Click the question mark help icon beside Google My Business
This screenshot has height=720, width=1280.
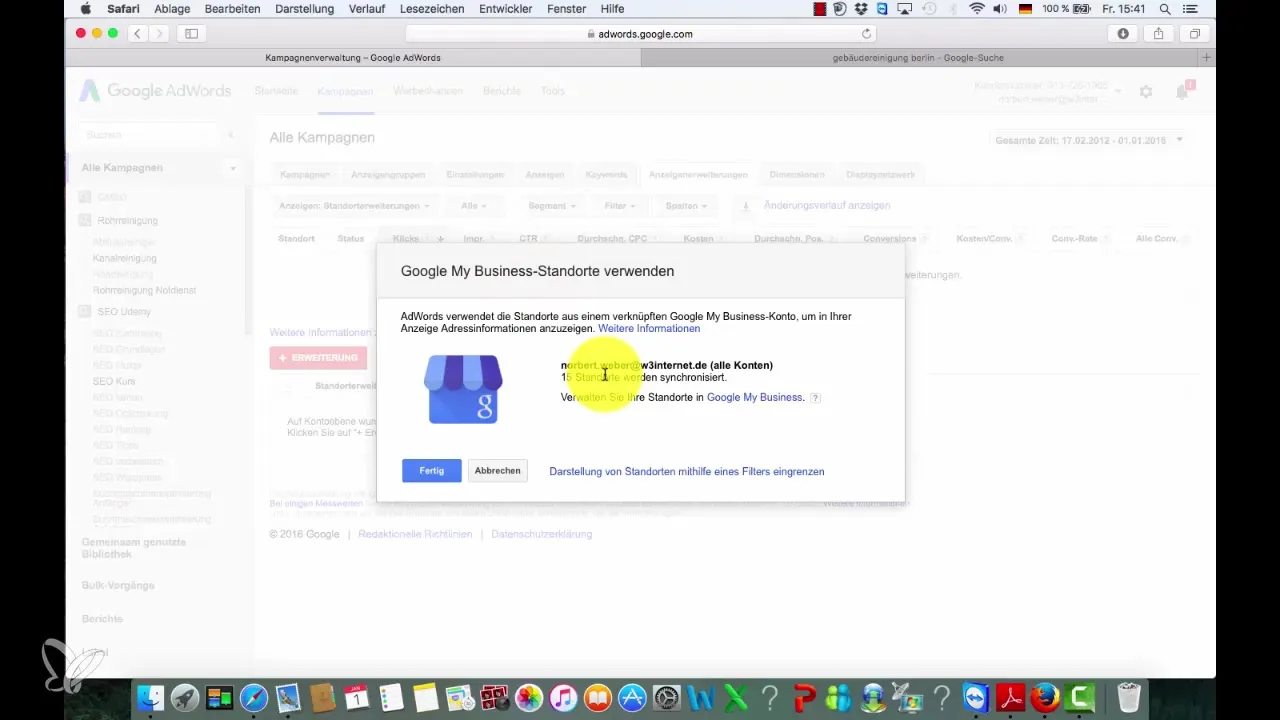[x=815, y=397]
